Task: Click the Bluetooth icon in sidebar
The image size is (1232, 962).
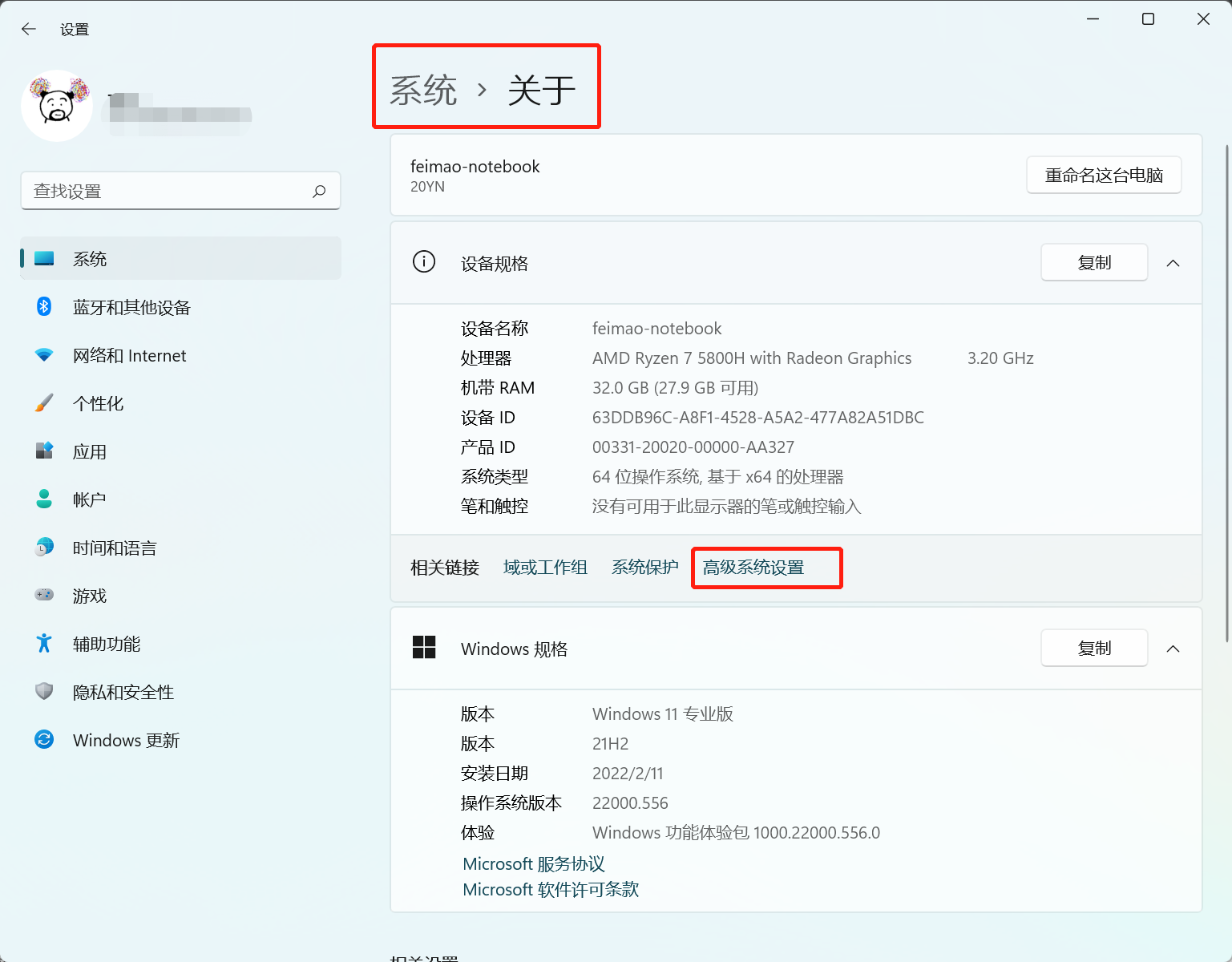Action: click(x=44, y=306)
